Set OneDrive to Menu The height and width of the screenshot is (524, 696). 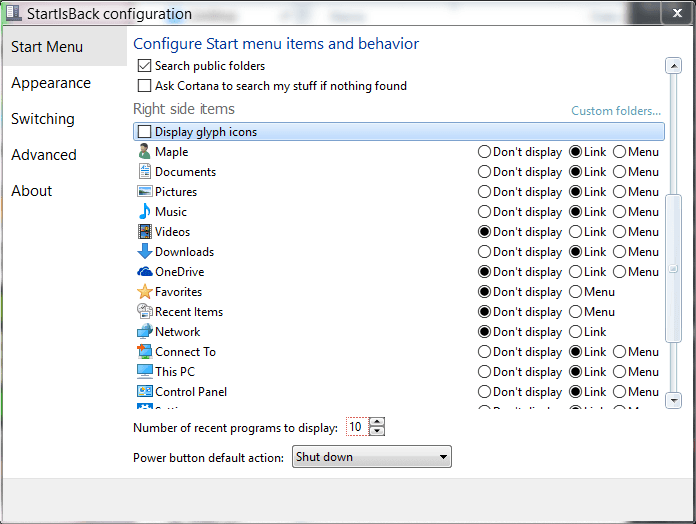[620, 272]
